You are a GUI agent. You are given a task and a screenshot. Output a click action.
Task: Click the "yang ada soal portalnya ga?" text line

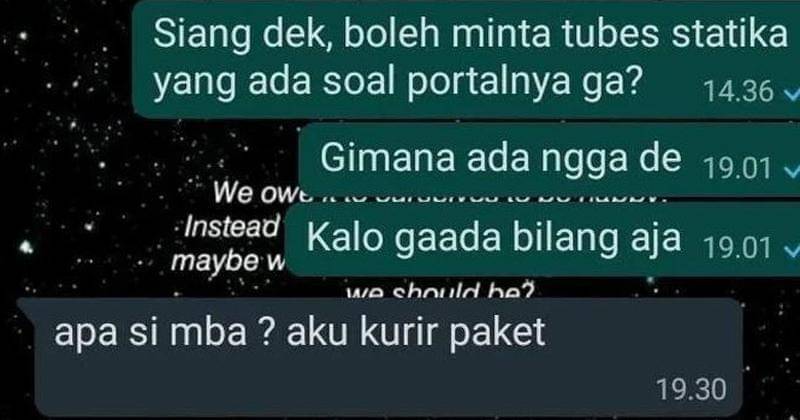(396, 81)
